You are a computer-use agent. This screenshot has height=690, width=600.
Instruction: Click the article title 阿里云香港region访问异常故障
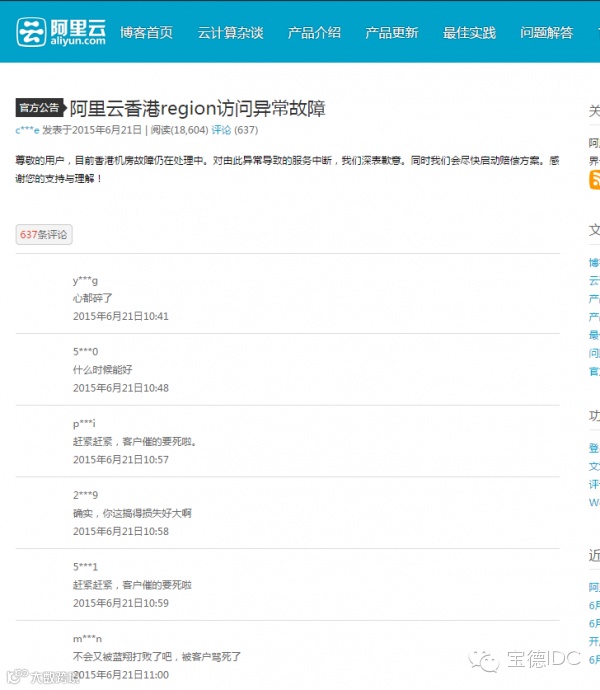coord(198,108)
